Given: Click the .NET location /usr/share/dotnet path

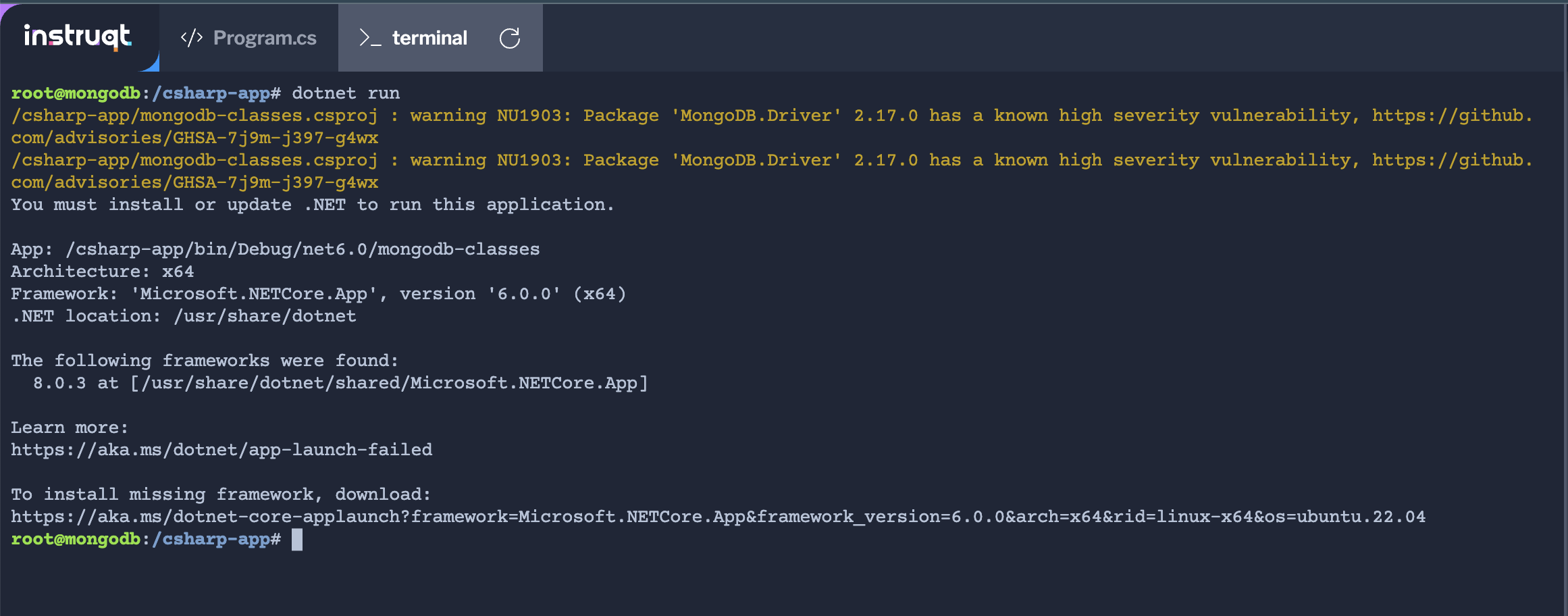Looking at the screenshot, I should (265, 316).
